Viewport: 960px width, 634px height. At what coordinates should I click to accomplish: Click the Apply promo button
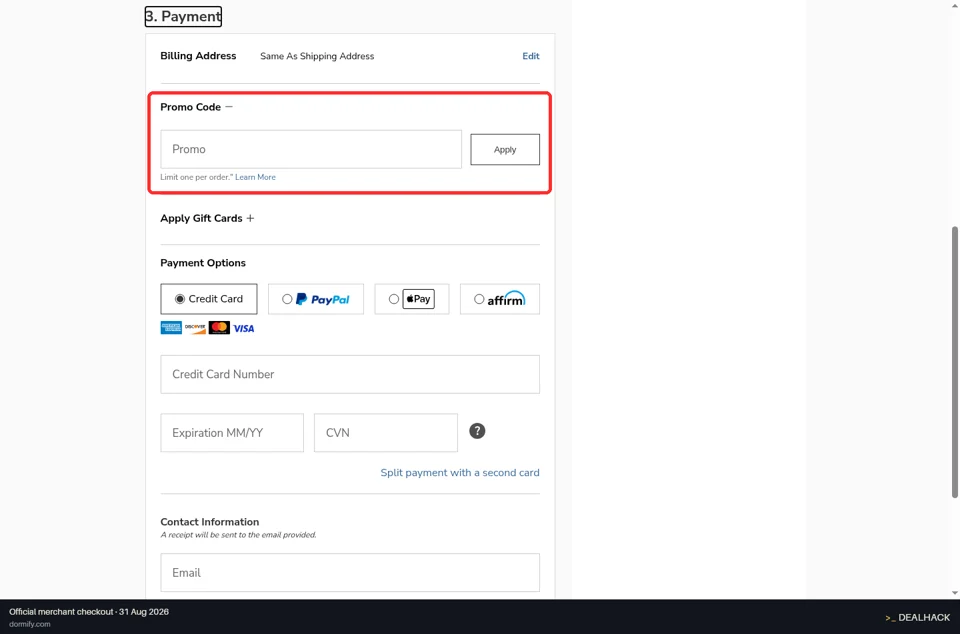point(505,149)
